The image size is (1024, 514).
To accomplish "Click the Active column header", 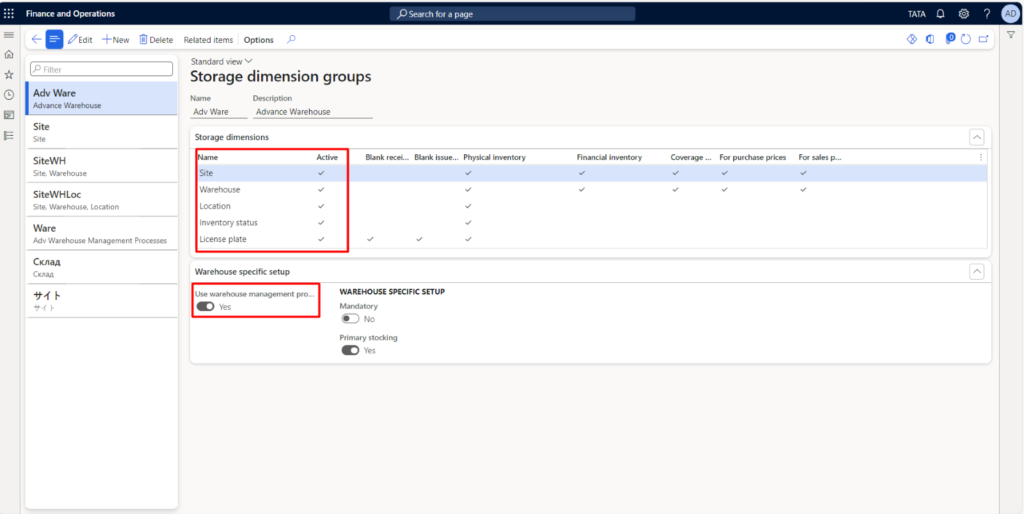I will 327,157.
